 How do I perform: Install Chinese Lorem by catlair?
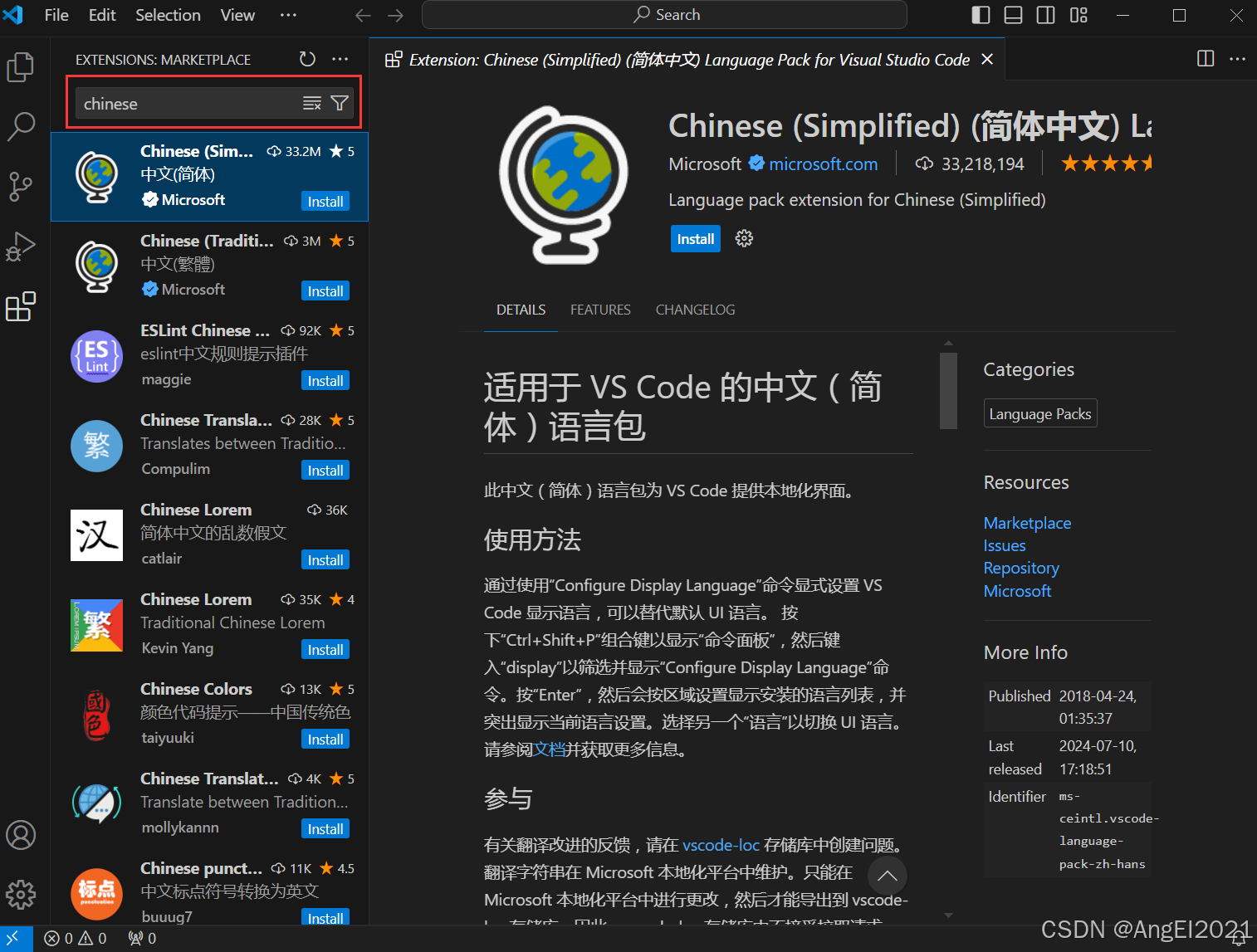point(325,560)
